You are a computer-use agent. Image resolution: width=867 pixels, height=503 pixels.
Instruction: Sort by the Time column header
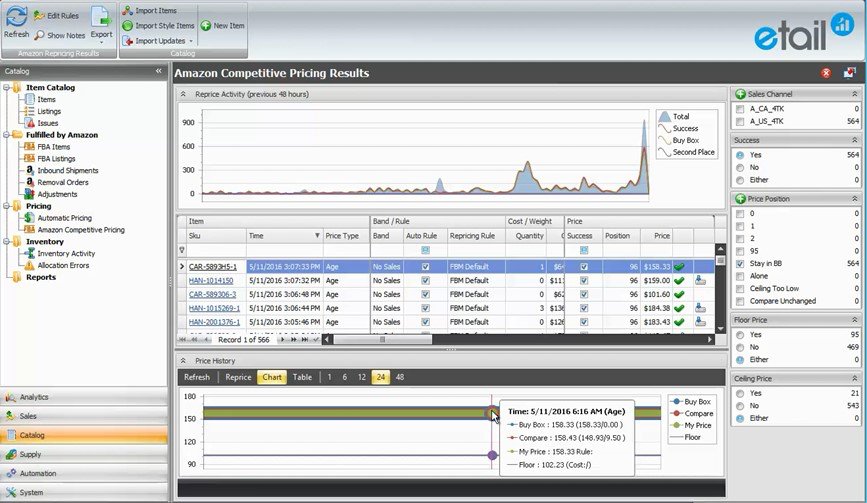284,236
